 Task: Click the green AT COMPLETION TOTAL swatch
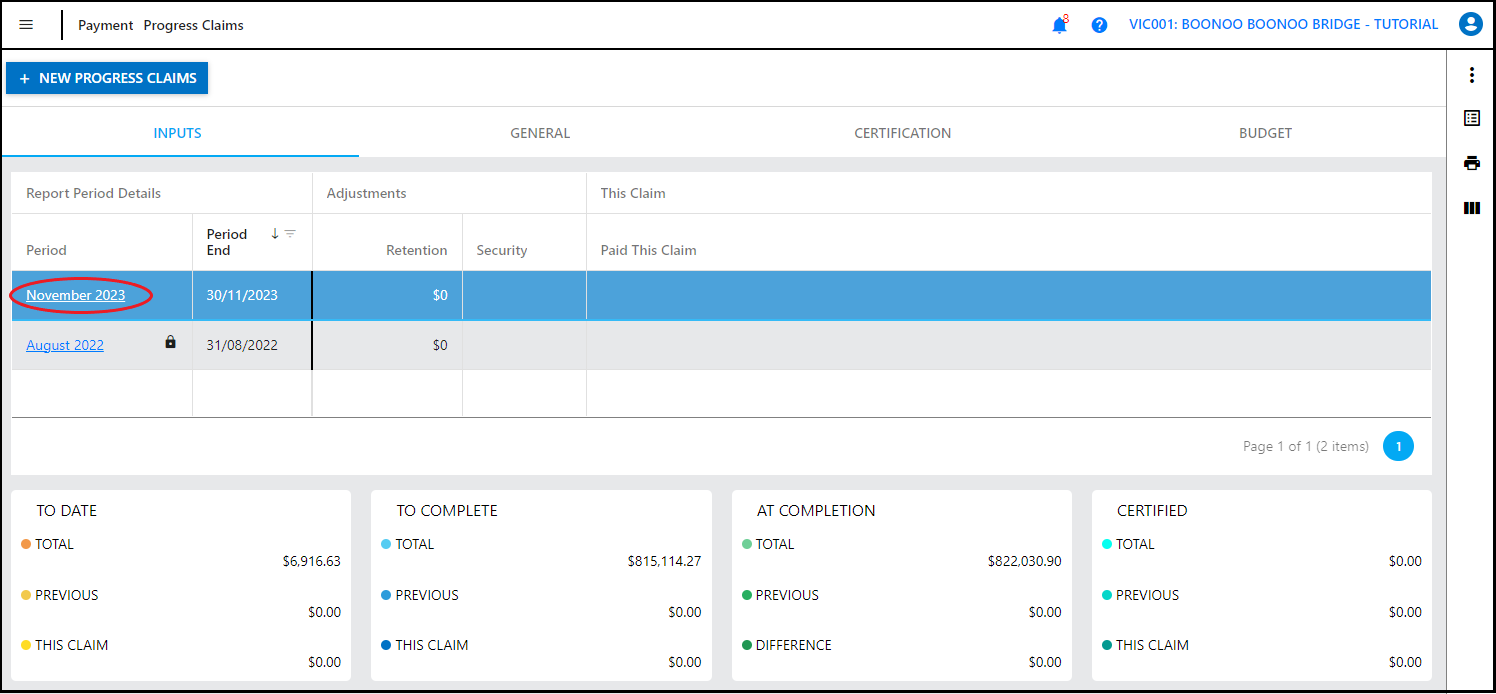click(x=747, y=544)
